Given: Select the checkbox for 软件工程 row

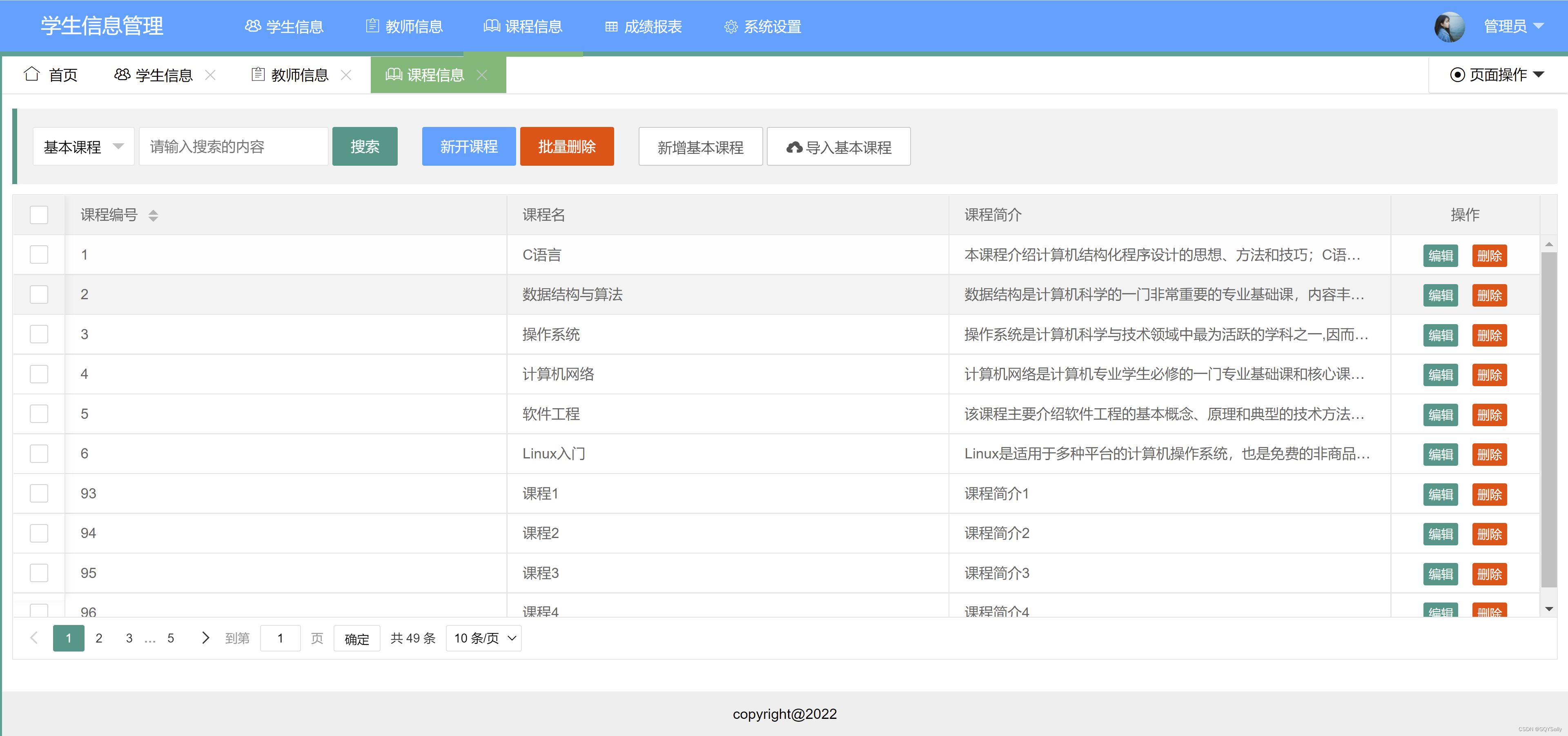Looking at the screenshot, I should (39, 414).
